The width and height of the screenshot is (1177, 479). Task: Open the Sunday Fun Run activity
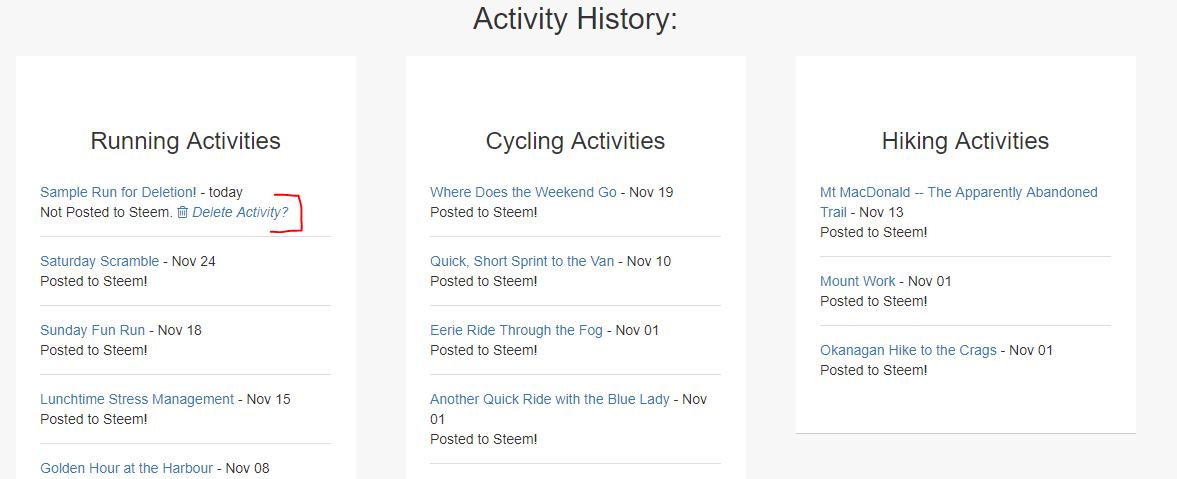(x=92, y=330)
